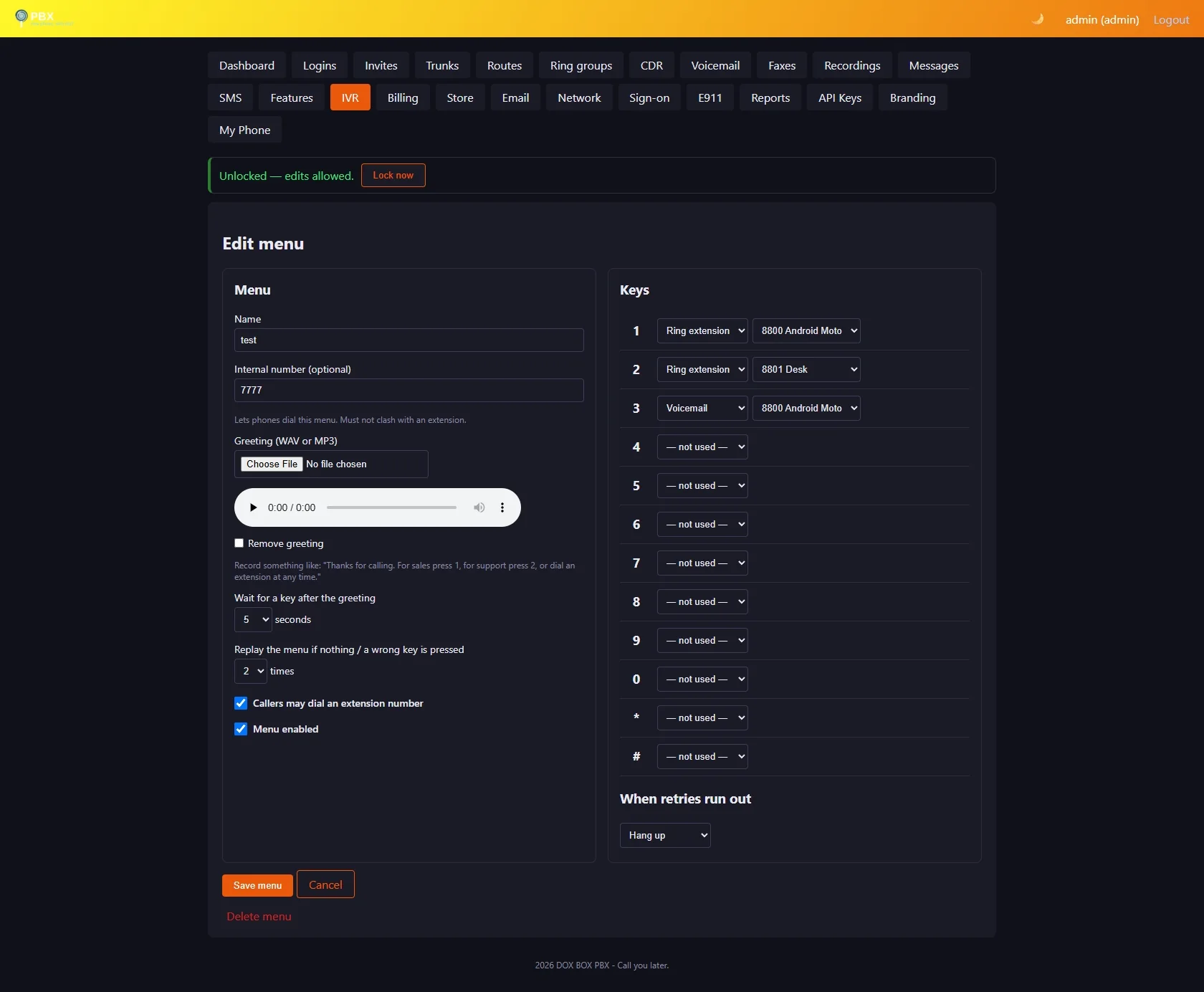Click admin (admin) user label

[1102, 20]
